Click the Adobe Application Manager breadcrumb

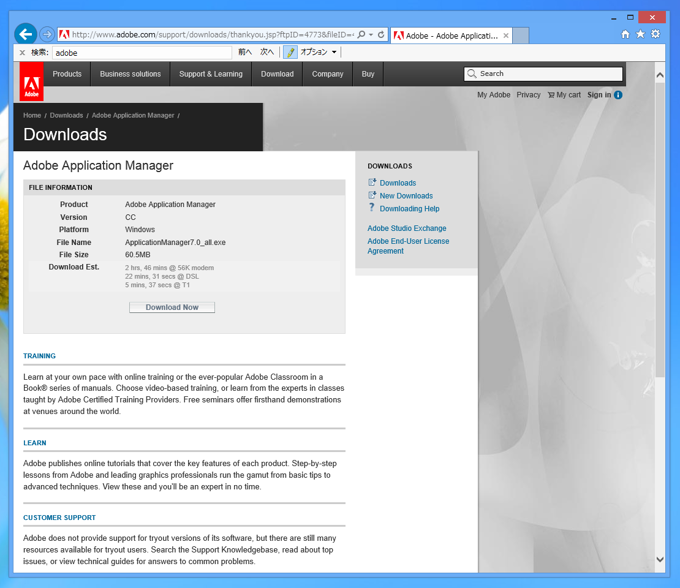point(133,115)
